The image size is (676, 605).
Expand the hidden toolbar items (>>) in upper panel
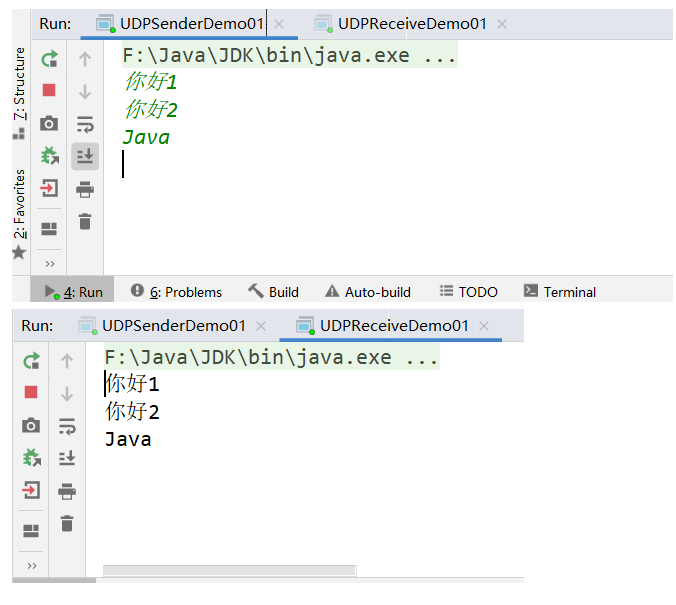pos(49,263)
